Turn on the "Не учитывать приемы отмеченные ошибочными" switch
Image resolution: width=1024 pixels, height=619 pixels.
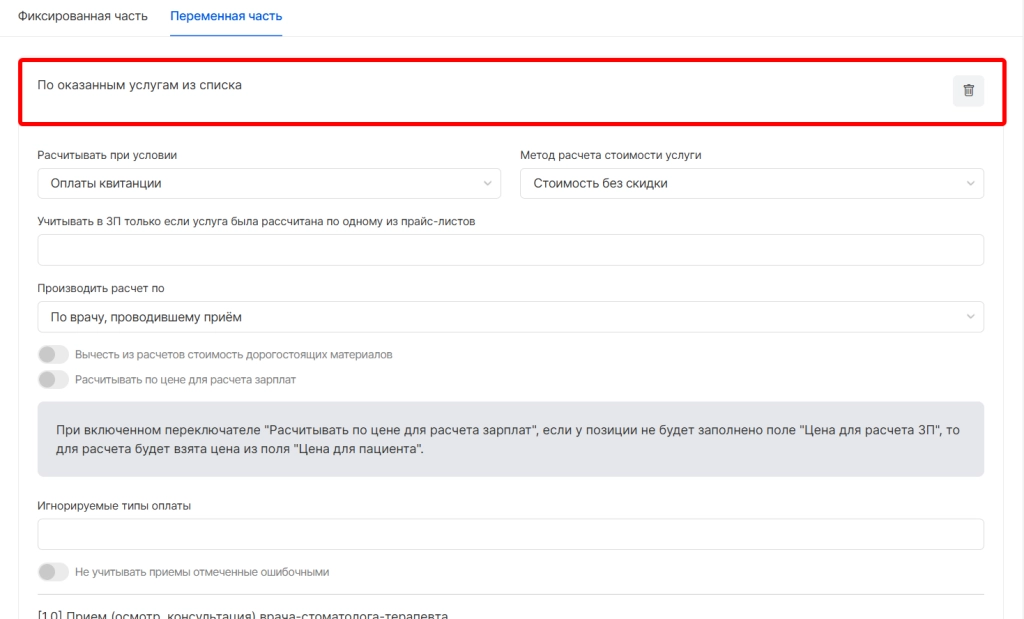[53, 572]
